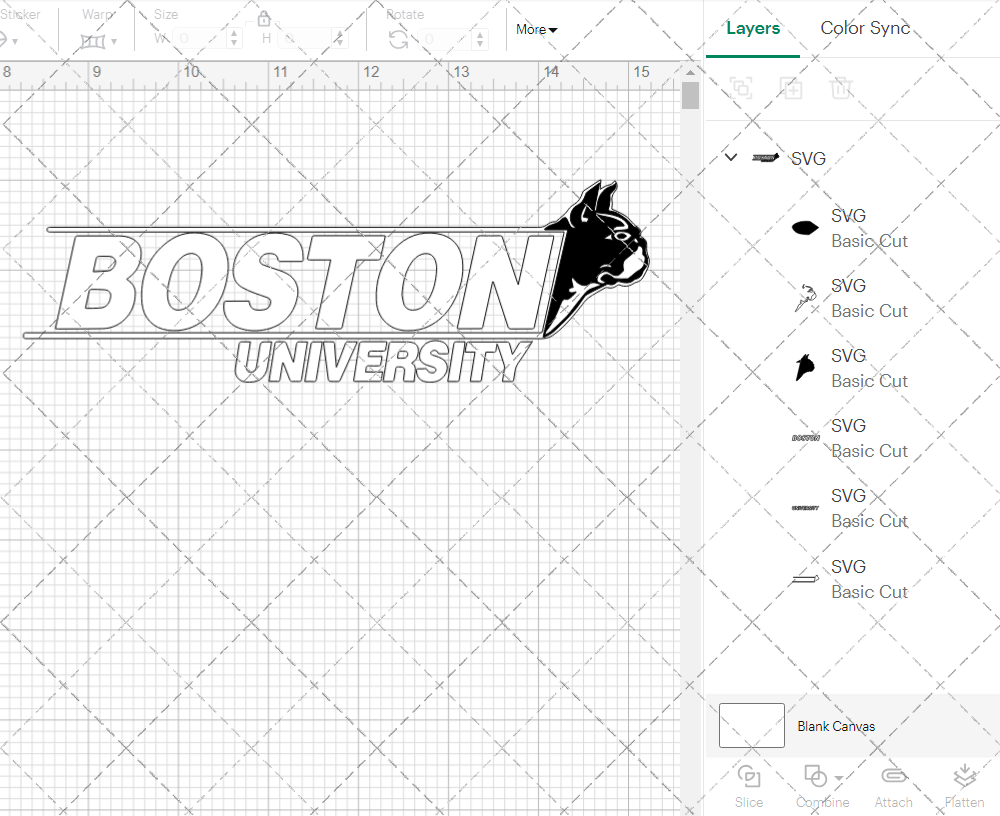Duplicate the selected layer
Image resolution: width=1000 pixels, height=816 pixels.
(791, 88)
